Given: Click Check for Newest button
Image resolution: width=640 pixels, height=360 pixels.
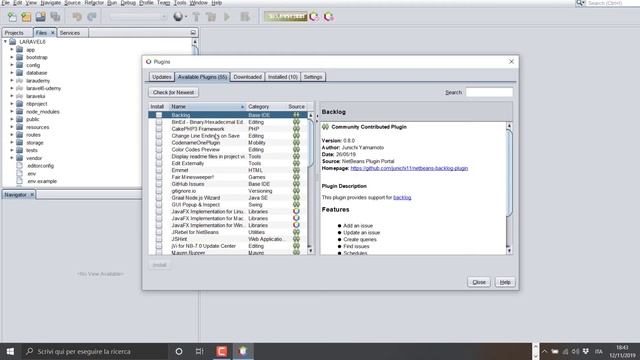Looking at the screenshot, I should coord(173,92).
